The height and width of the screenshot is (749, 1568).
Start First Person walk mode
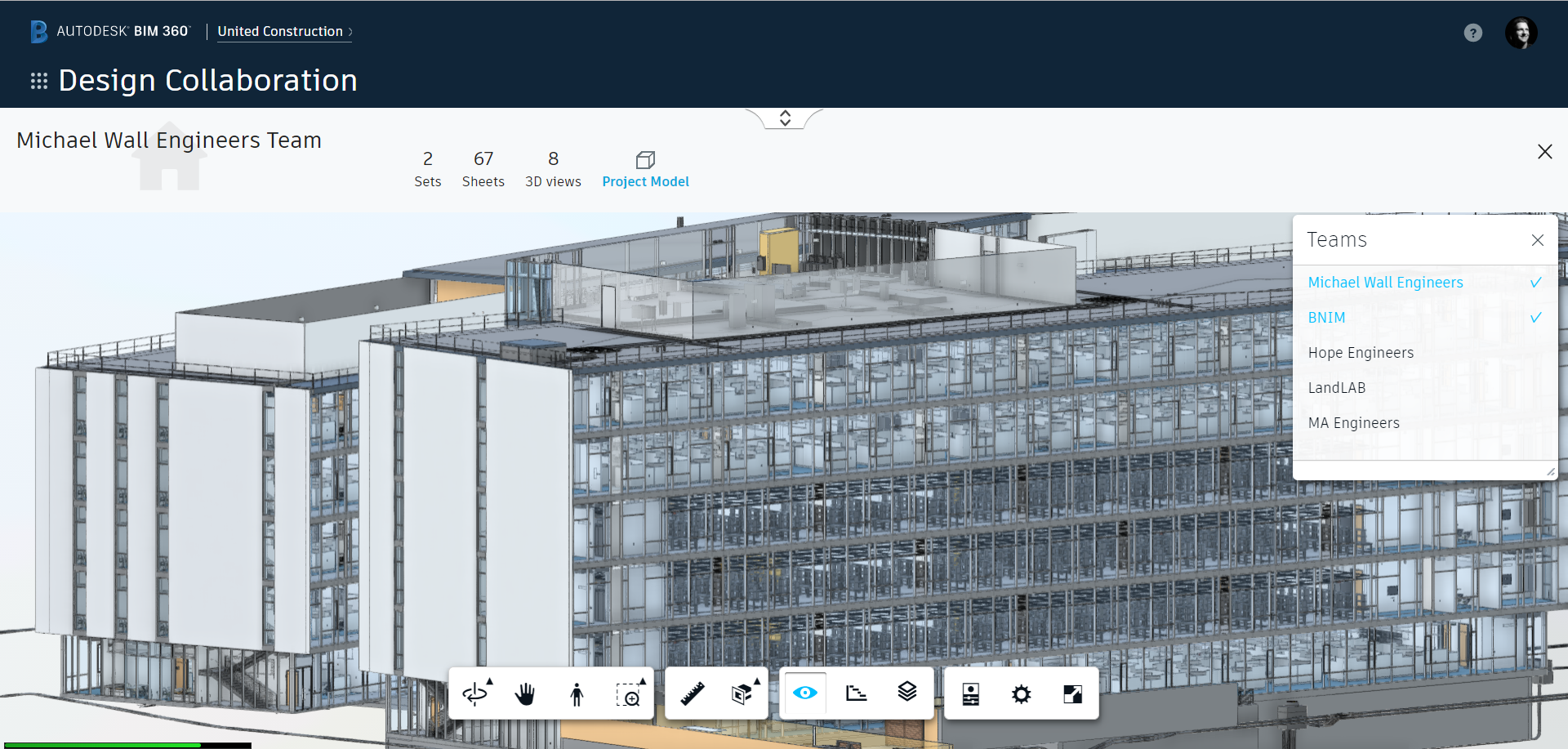click(x=577, y=694)
